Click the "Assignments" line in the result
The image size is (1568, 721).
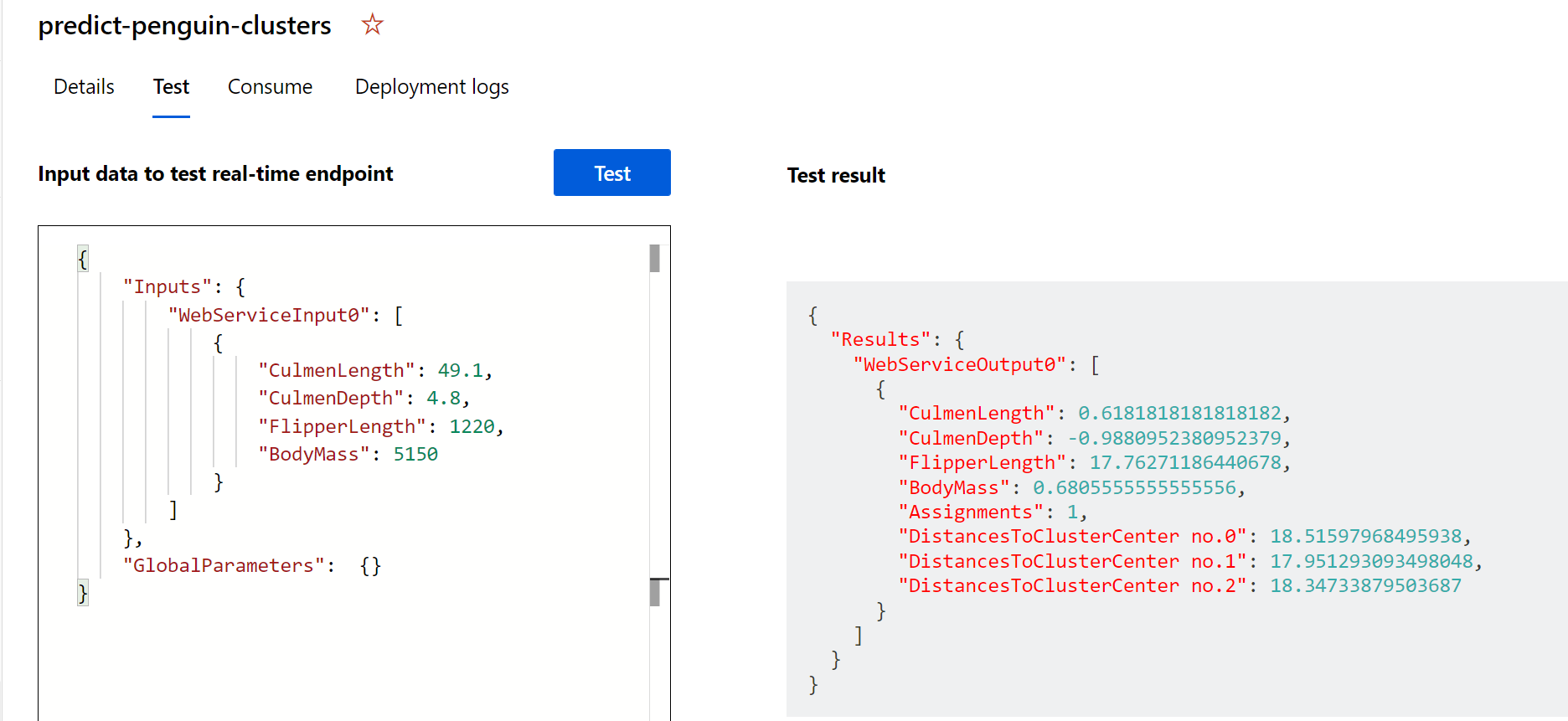pos(992,512)
